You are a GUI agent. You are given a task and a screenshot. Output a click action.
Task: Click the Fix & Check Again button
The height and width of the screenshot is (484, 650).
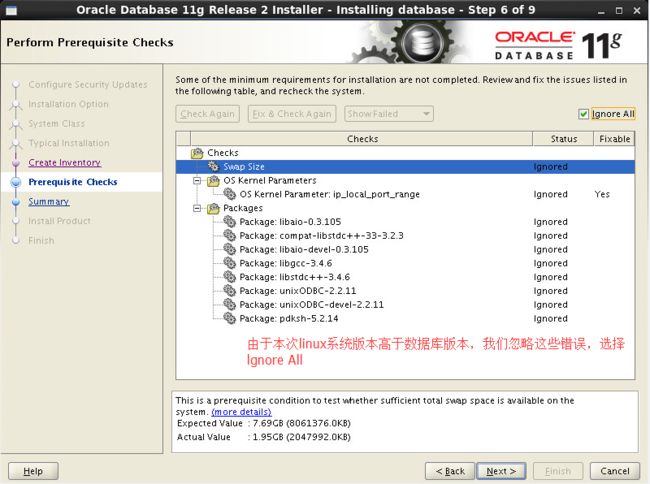[292, 114]
